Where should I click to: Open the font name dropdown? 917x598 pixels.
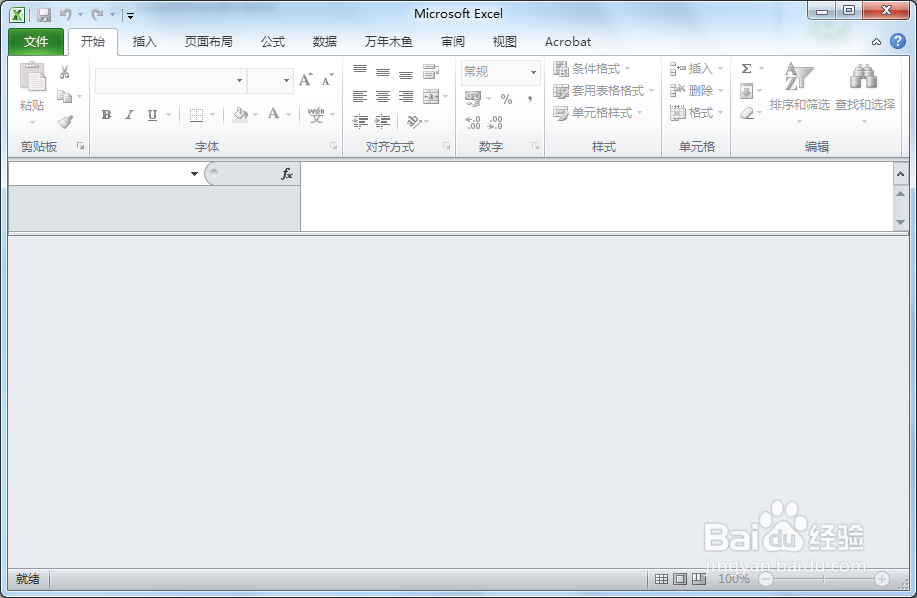(x=240, y=80)
